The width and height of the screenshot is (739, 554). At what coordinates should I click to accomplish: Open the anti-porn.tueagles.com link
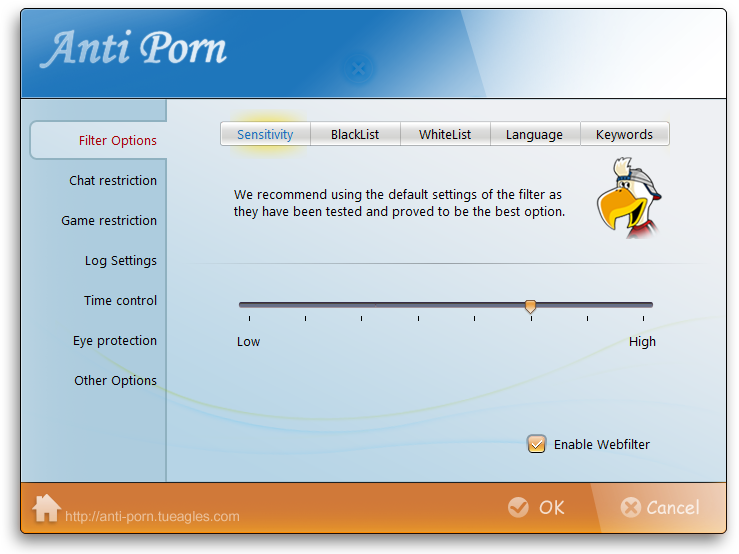(152, 516)
